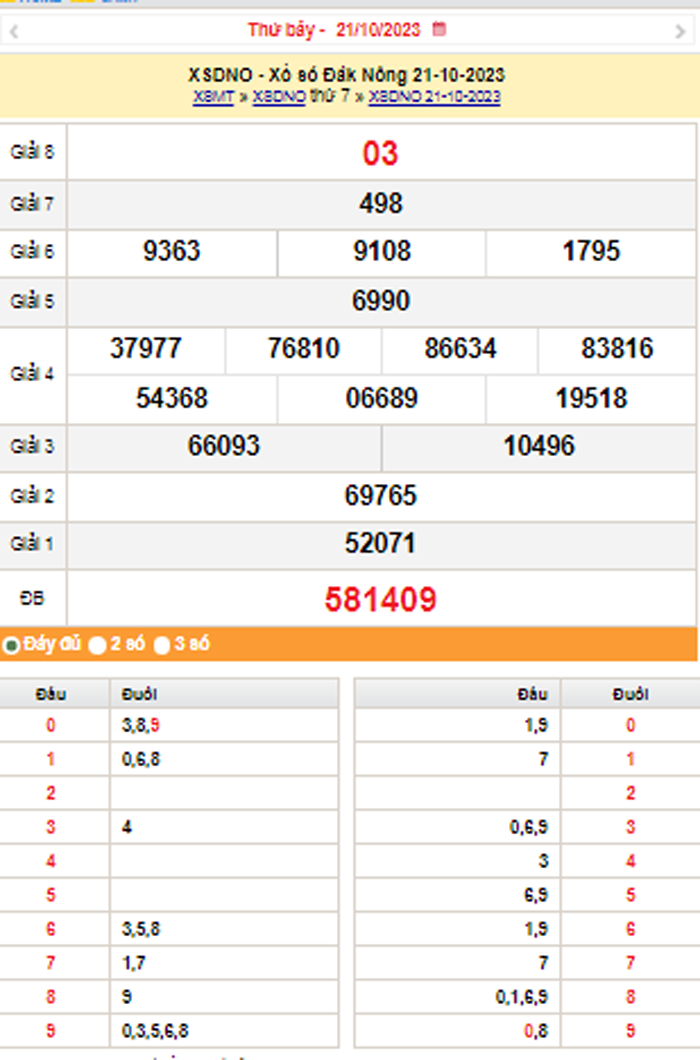Click the Thứ bảy 21/10/2023 date text
This screenshot has width=700, height=1060.
click(334, 30)
